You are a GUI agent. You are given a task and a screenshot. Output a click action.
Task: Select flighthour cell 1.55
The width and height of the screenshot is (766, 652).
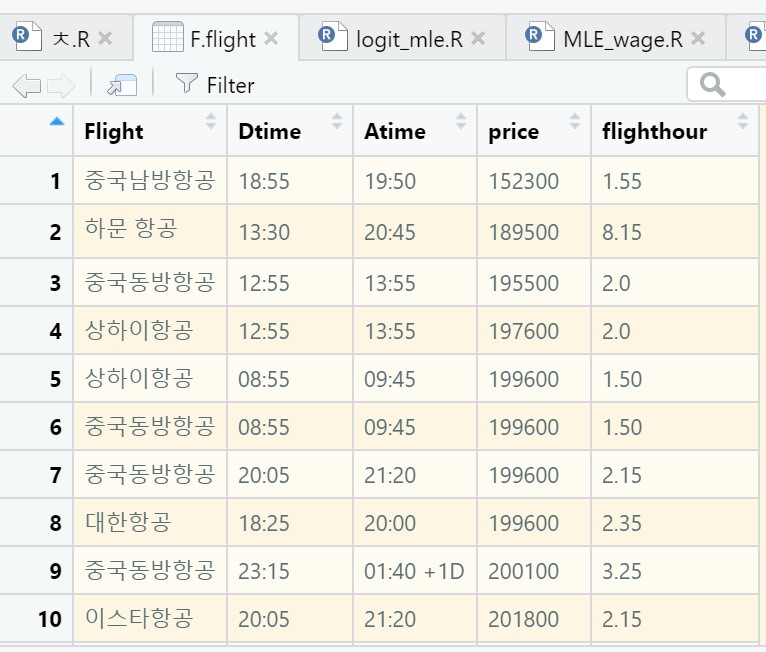click(675, 181)
